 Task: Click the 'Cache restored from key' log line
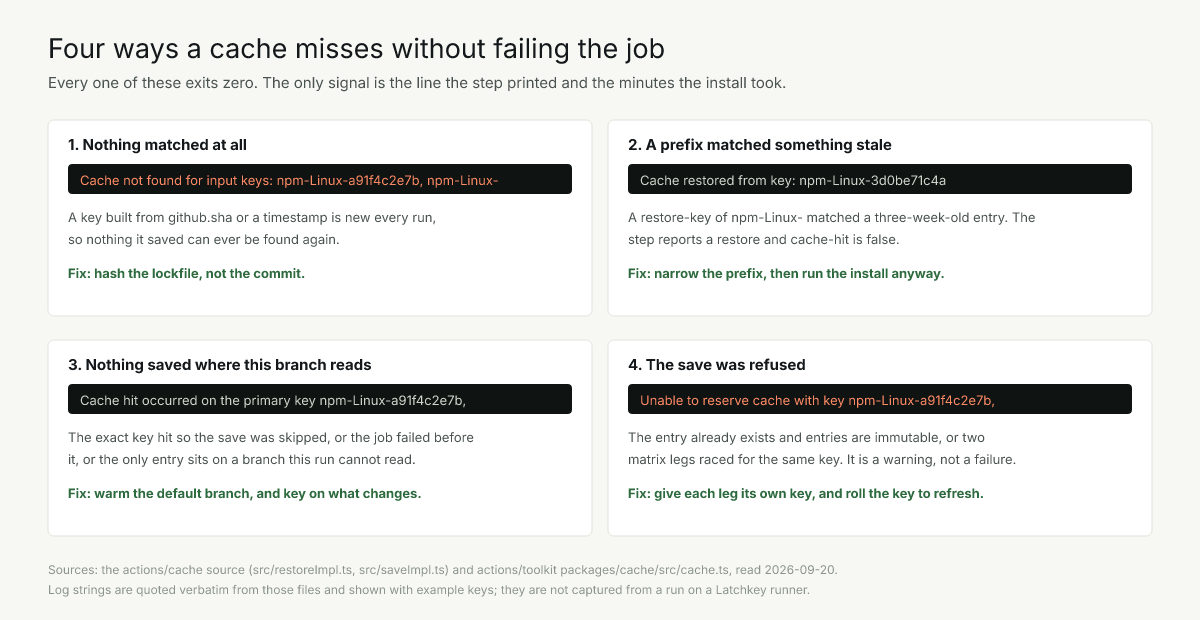pyautogui.click(x=880, y=180)
